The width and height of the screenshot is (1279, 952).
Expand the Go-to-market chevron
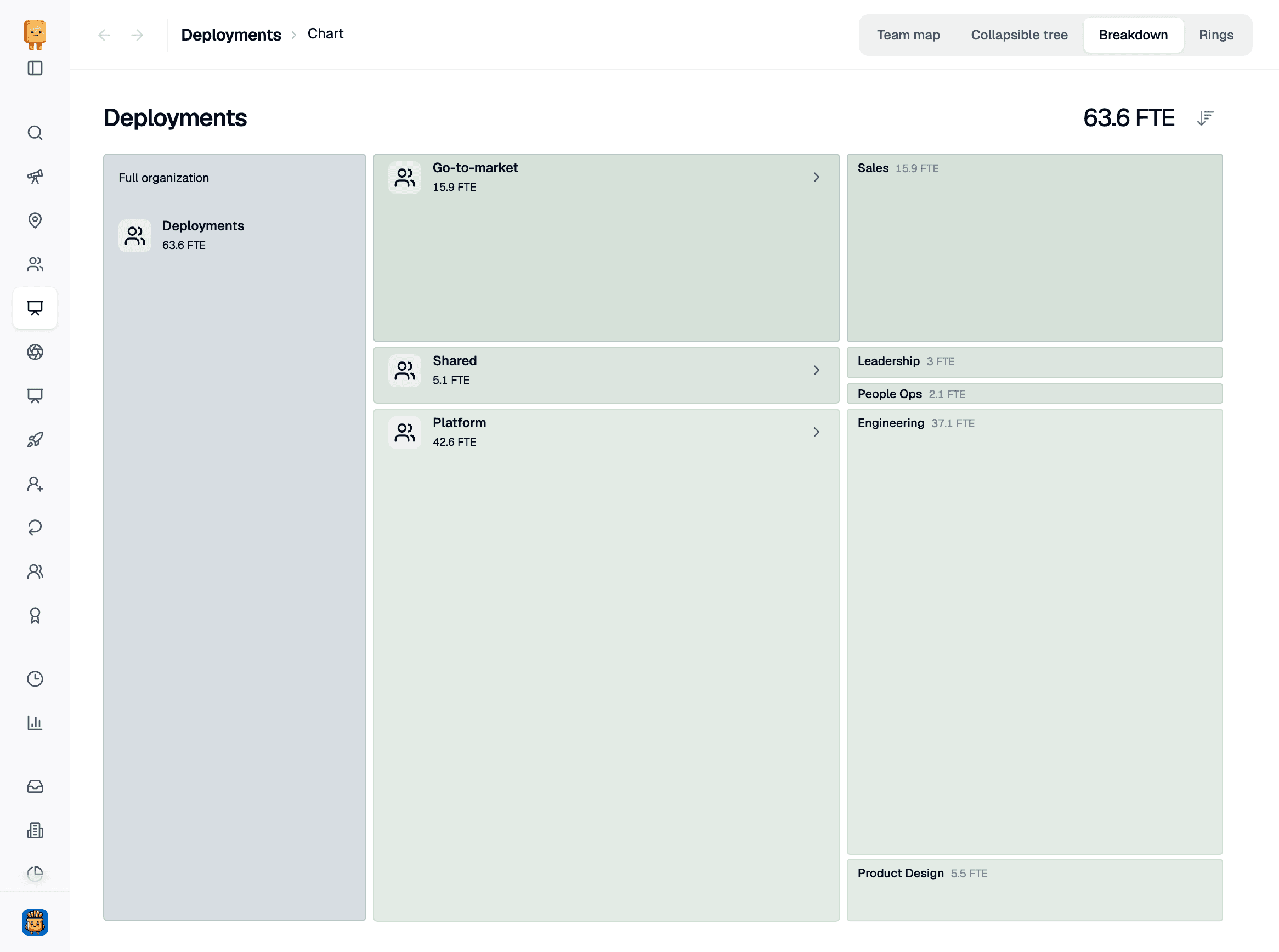pos(816,178)
